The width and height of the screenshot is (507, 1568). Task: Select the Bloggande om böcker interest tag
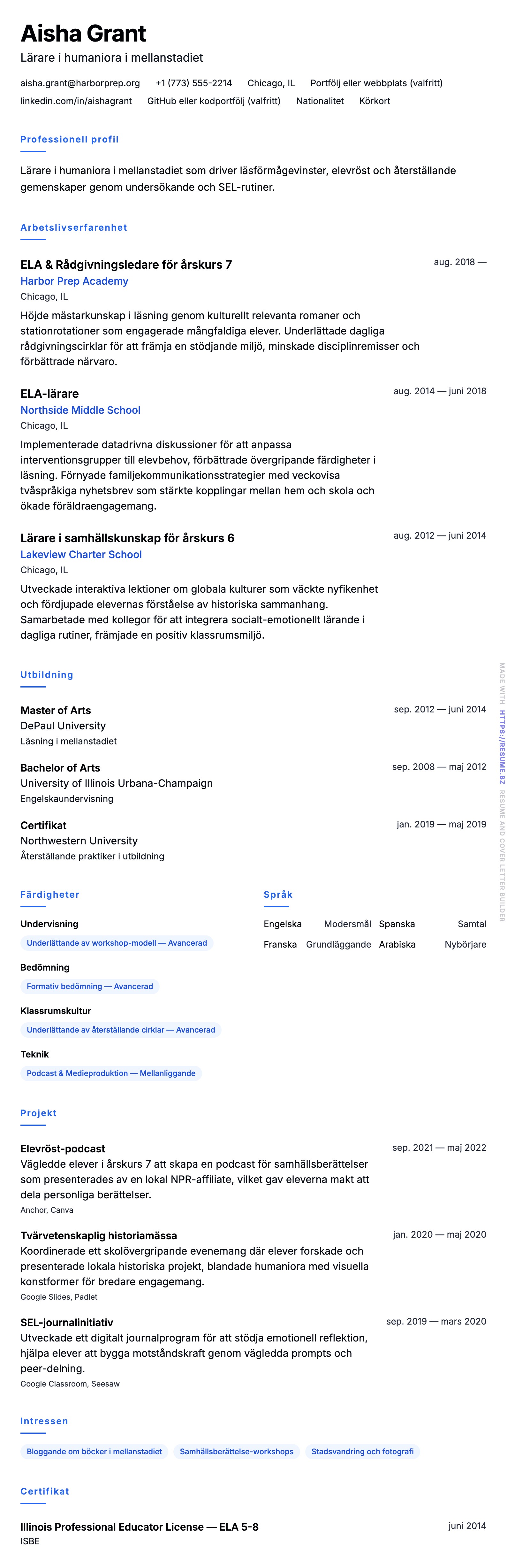pos(94,1452)
